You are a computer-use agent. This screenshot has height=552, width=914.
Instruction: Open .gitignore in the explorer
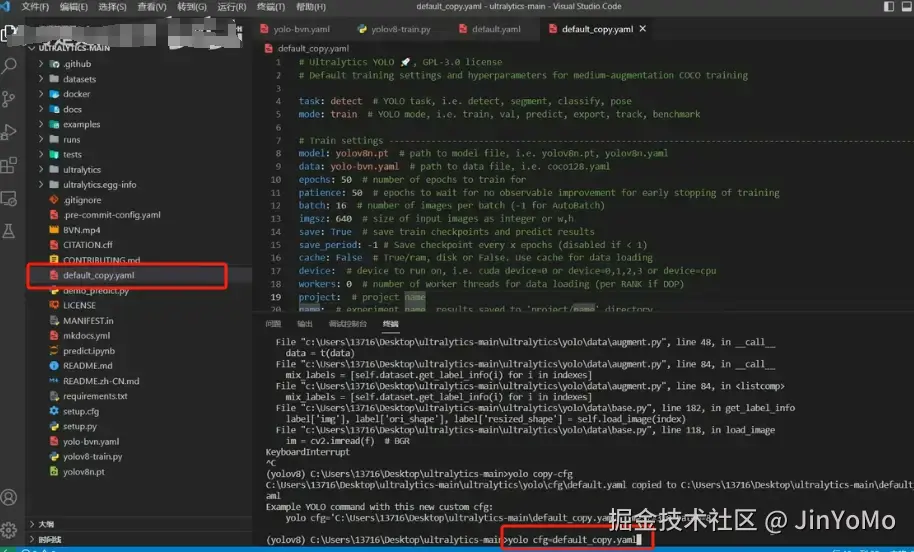82,200
